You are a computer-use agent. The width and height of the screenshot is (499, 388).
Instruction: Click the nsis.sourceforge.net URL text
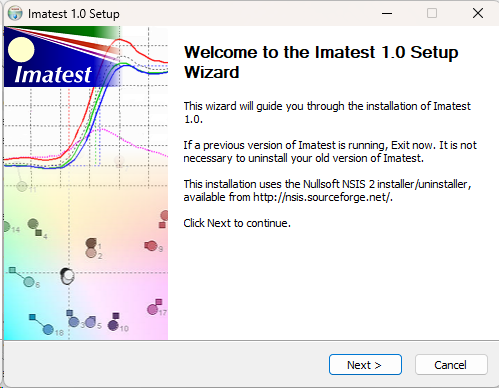(321, 197)
